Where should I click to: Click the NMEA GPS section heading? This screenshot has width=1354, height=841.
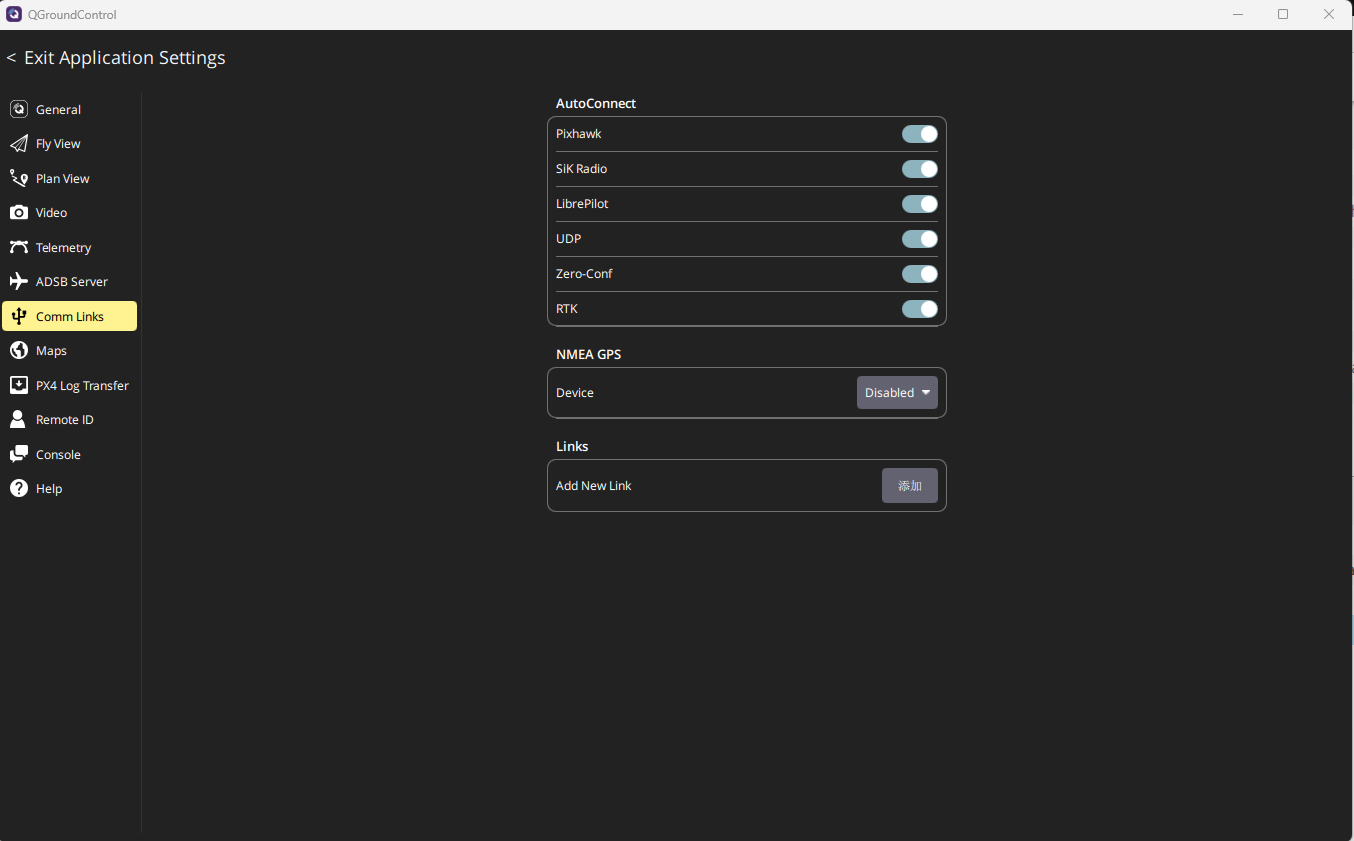tap(588, 355)
